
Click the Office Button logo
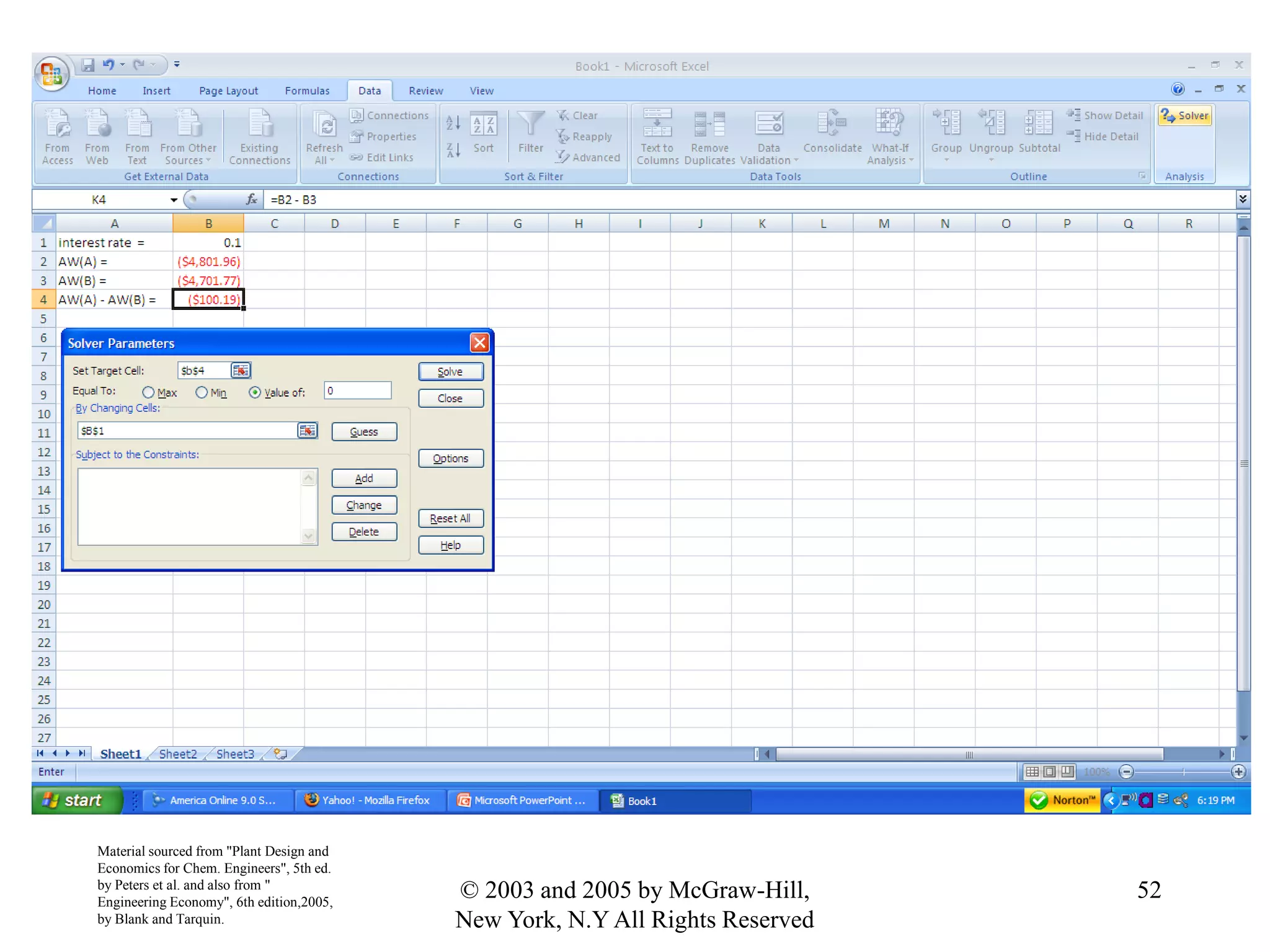click(51, 74)
